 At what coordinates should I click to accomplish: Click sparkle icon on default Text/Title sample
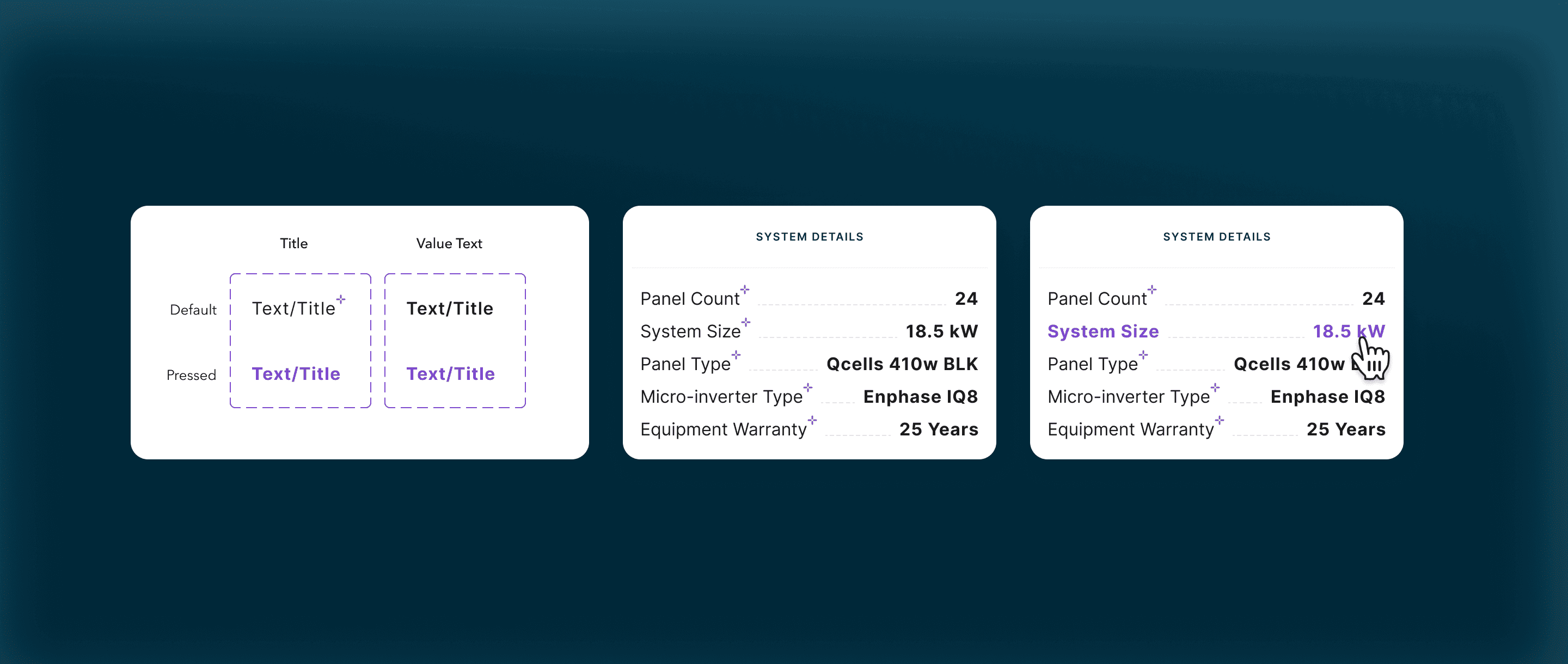point(341,299)
